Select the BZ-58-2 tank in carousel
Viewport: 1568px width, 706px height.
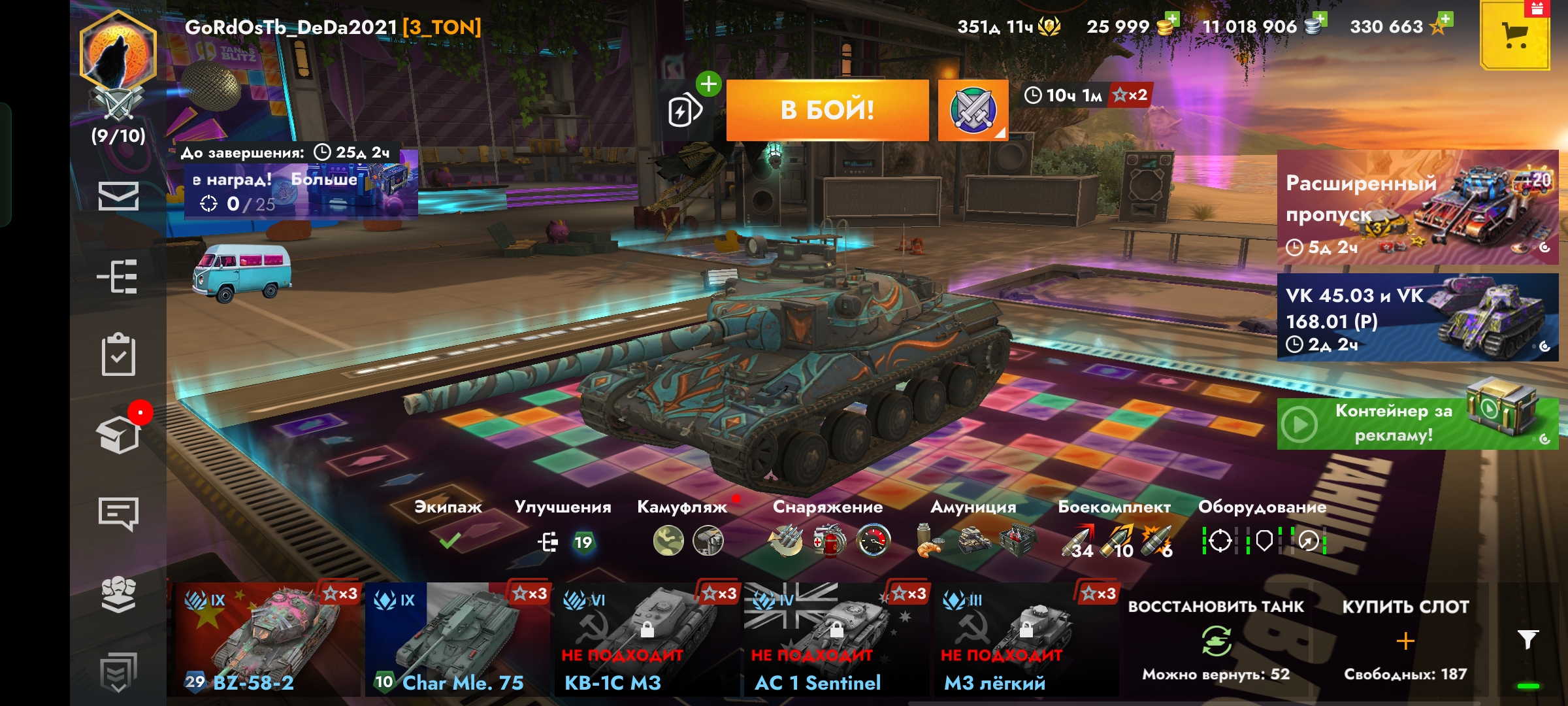pos(268,639)
